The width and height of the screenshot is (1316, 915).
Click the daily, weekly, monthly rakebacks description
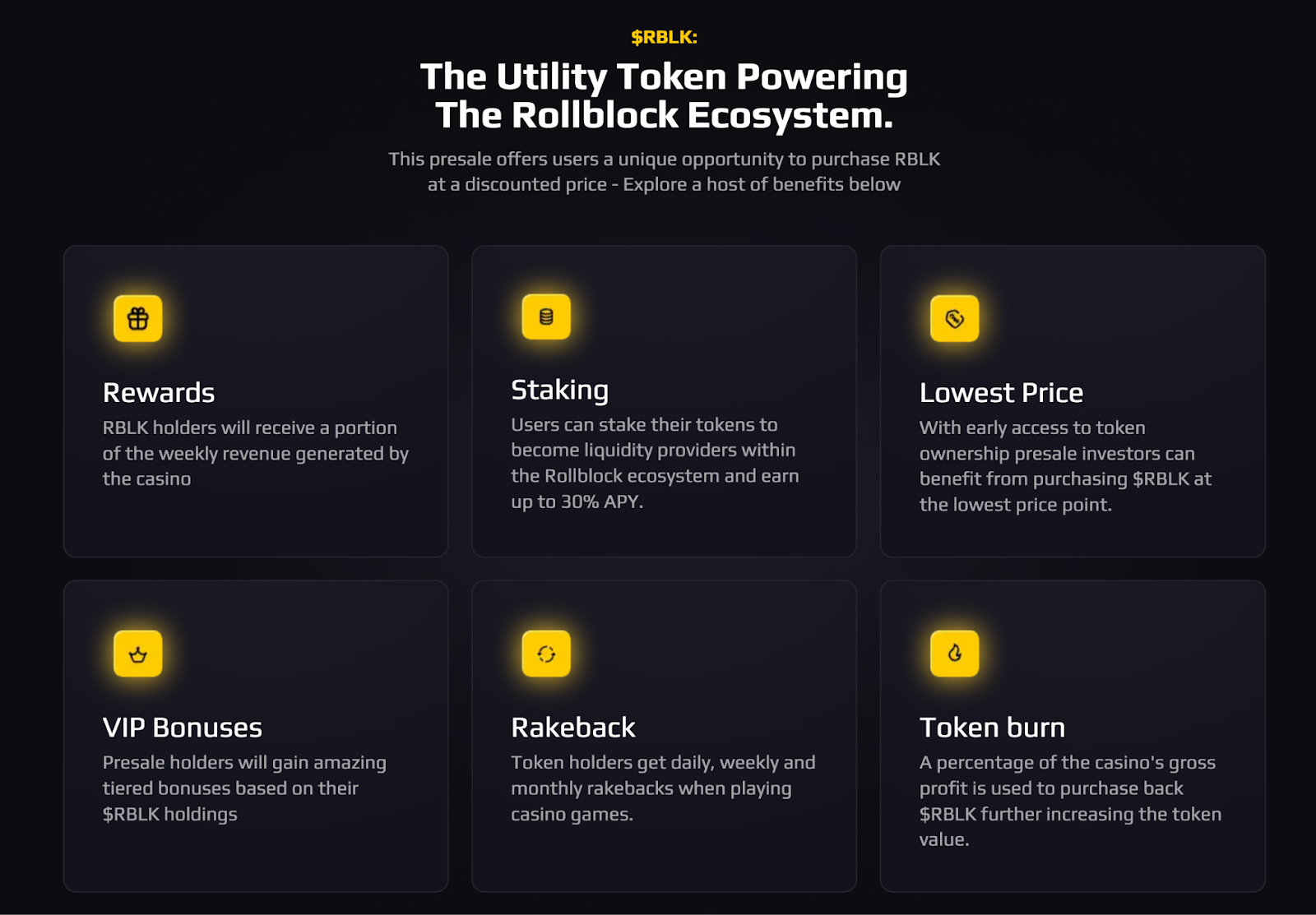[x=663, y=788]
